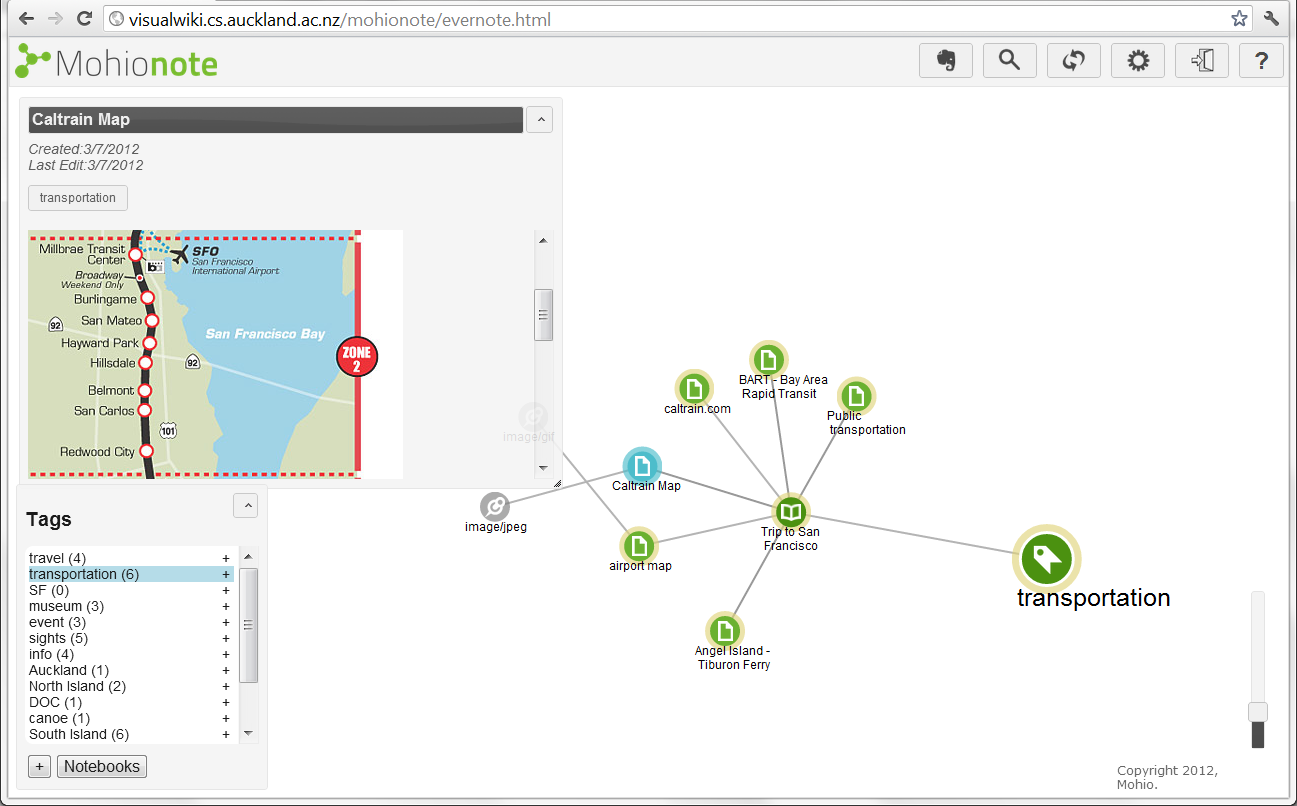Screen dimensions: 1297x806
Task: Collapse the Caltrain Map note panel
Action: pos(539,120)
